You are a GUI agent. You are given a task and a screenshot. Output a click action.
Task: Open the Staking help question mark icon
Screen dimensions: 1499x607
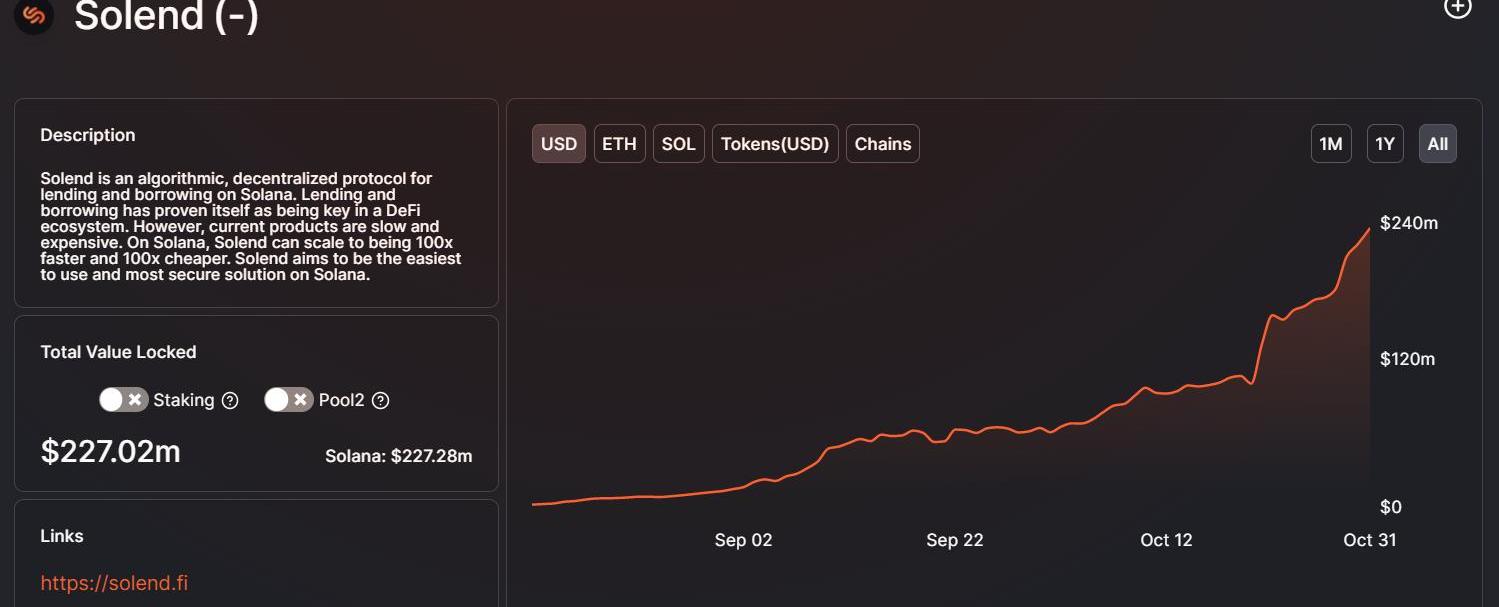click(230, 400)
